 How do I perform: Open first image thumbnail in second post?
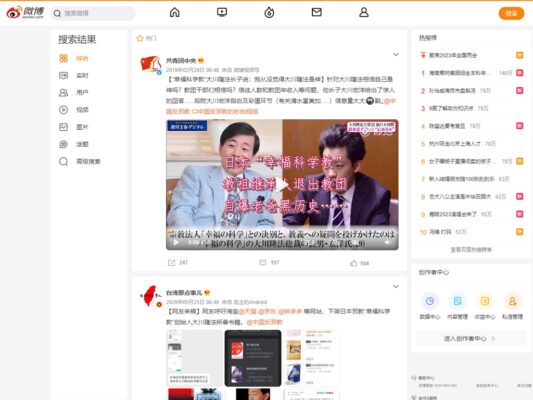click(194, 358)
